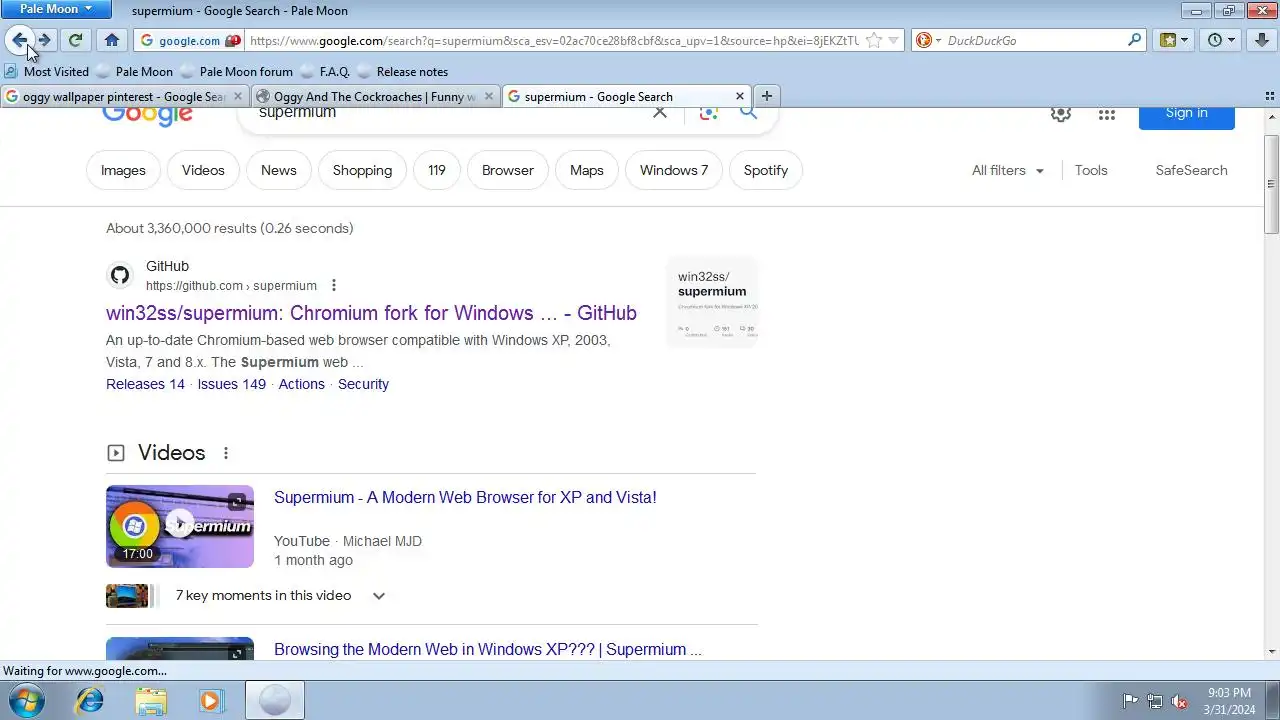Click the google.com site identity badge
This screenshot has height=720, width=1280.
point(190,41)
